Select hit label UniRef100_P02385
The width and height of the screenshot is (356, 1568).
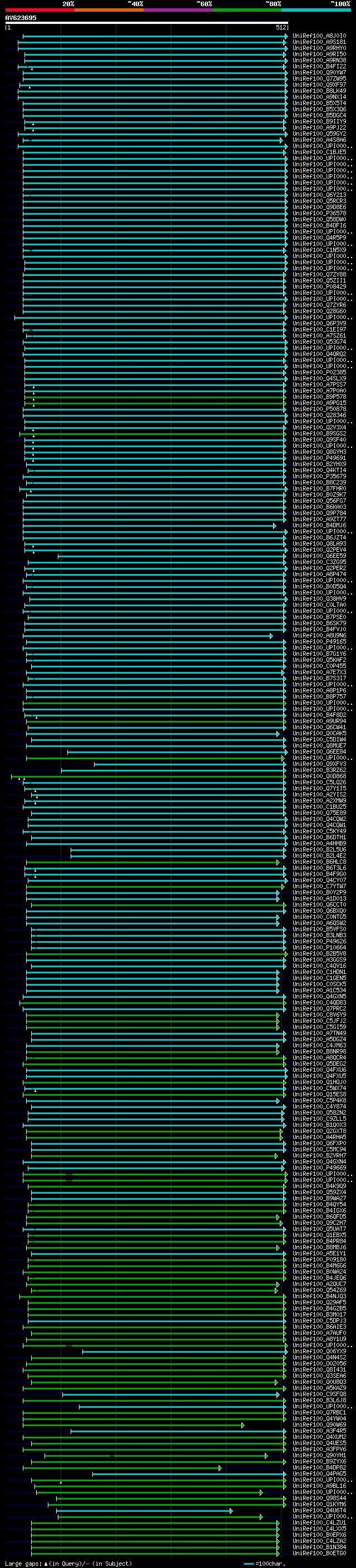click(319, 372)
